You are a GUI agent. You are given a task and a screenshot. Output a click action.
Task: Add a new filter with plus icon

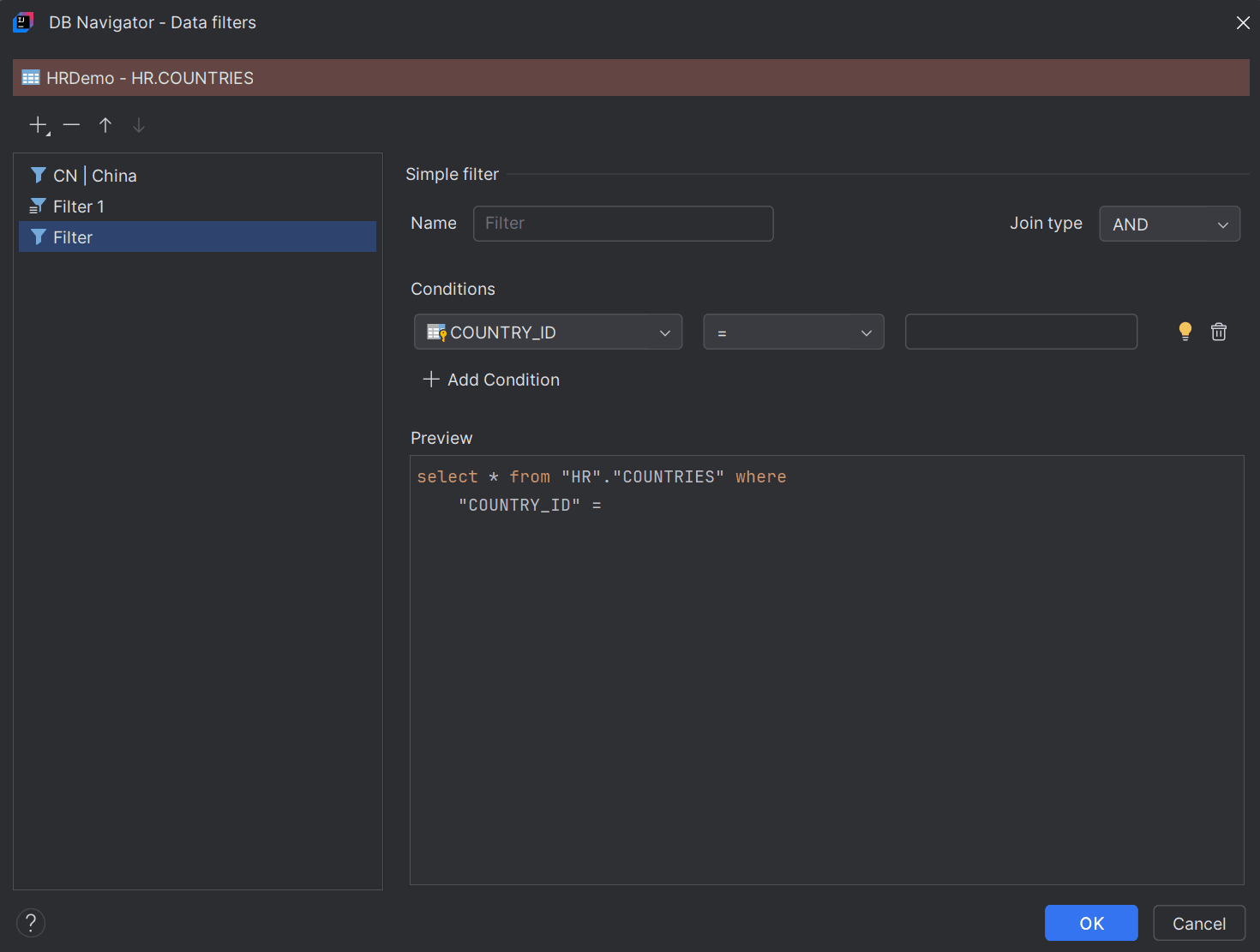(39, 125)
